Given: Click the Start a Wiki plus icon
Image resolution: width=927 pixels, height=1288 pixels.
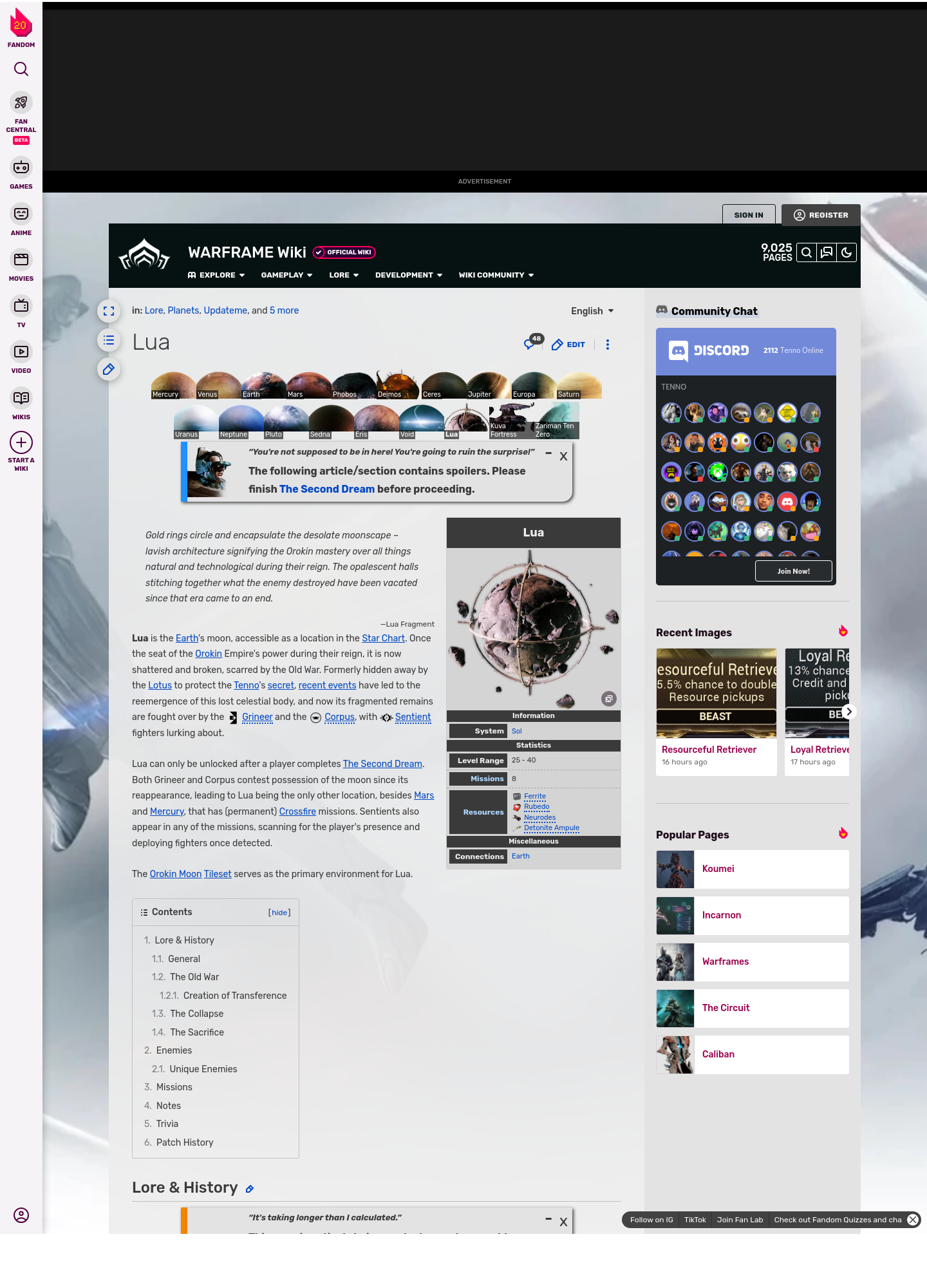Looking at the screenshot, I should pyautogui.click(x=21, y=442).
